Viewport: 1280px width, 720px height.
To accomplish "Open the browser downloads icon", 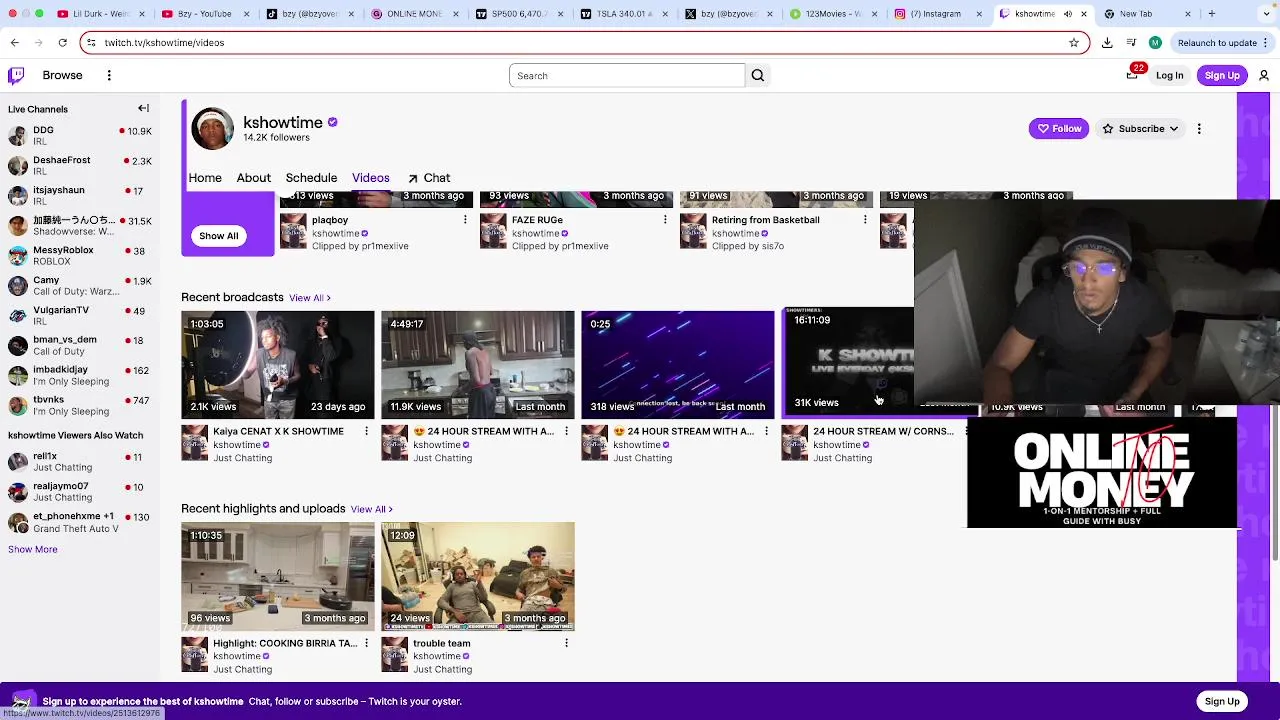I will point(1107,42).
